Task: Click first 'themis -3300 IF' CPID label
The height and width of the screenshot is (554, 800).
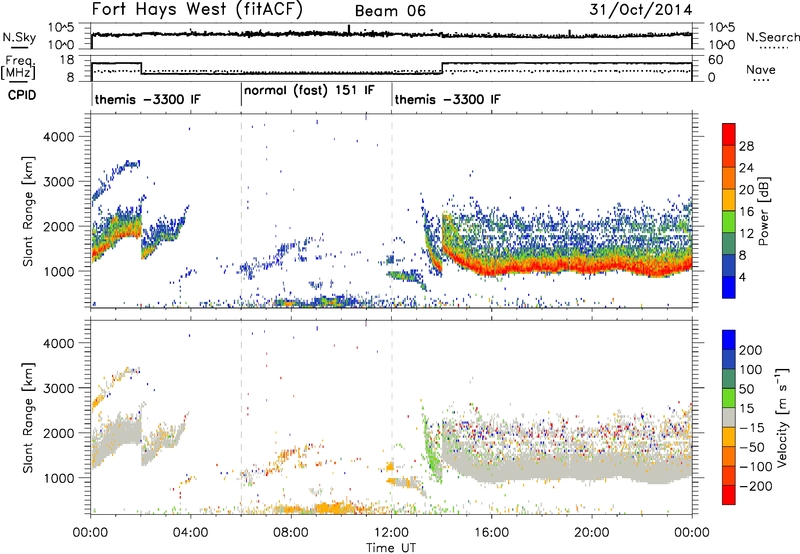Action: click(148, 99)
